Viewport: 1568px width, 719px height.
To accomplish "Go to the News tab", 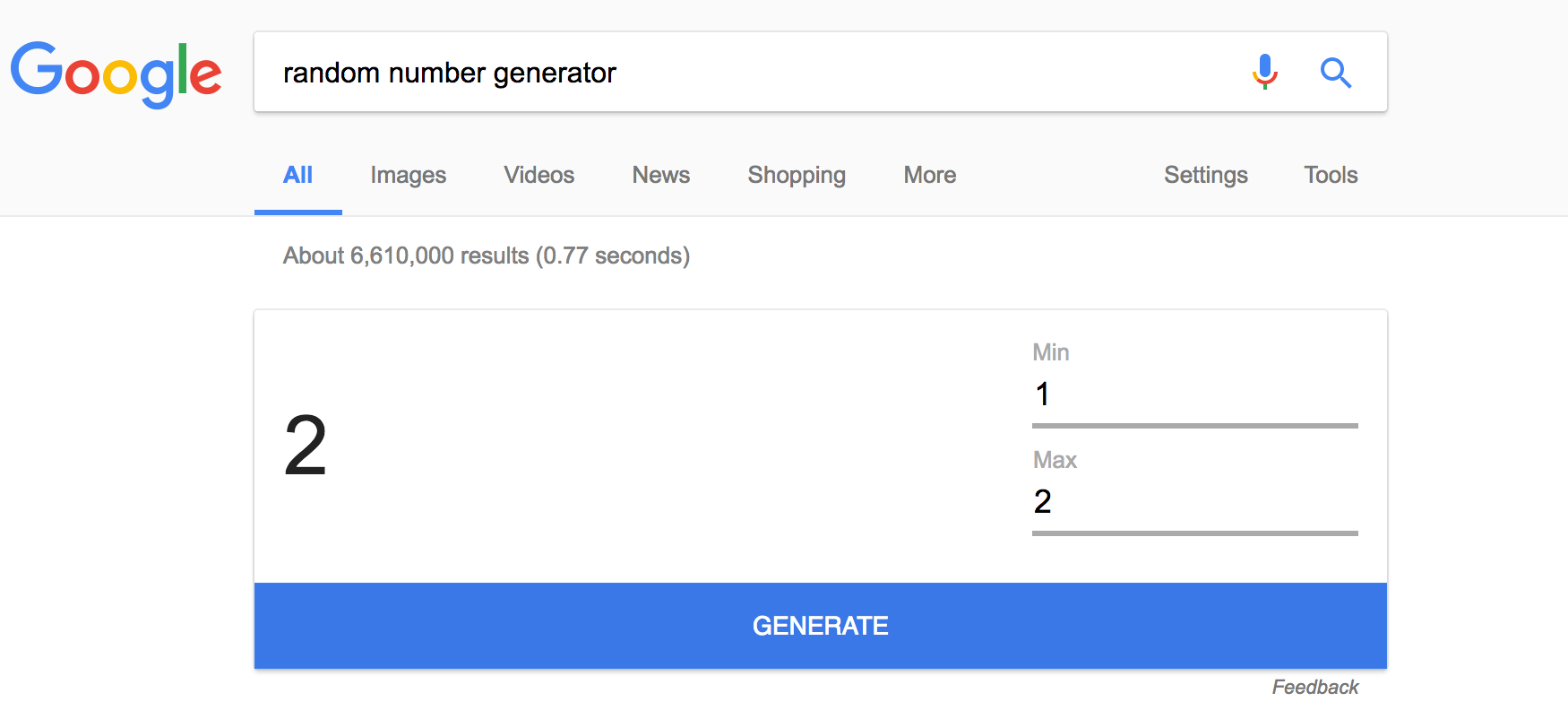I will pyautogui.click(x=660, y=175).
